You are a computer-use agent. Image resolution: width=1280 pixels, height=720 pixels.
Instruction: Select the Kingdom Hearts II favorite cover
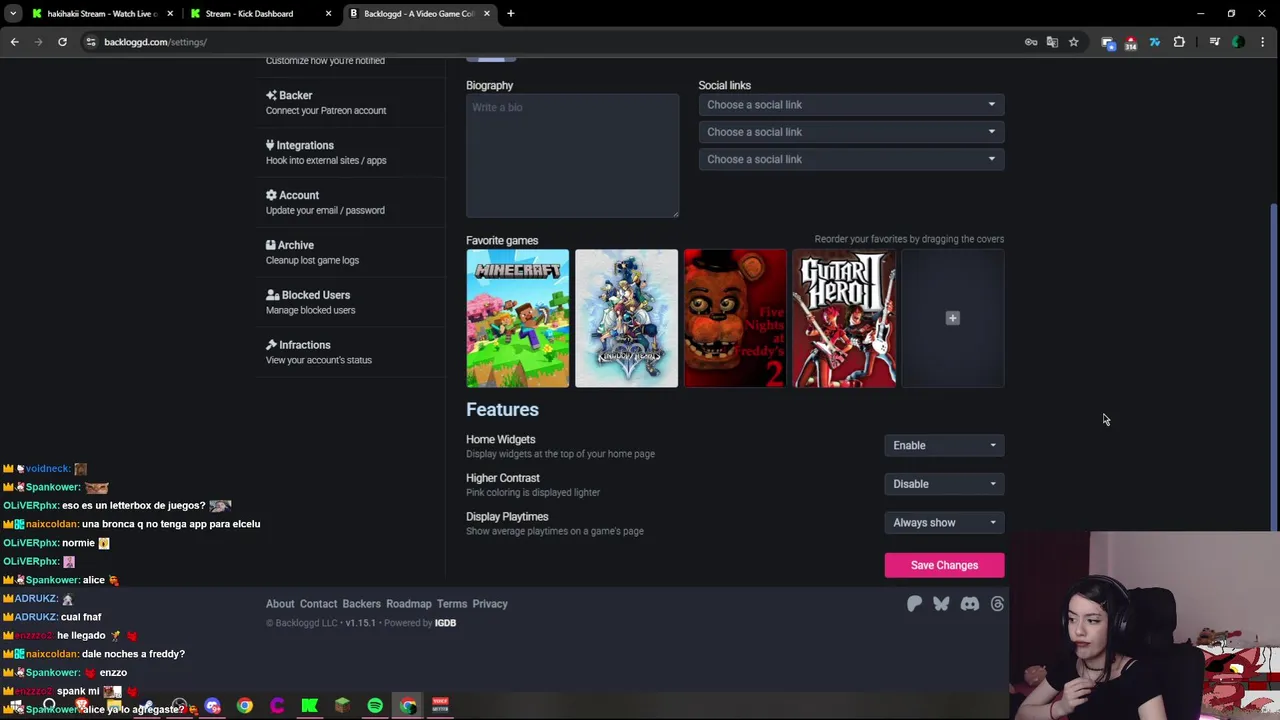pyautogui.click(x=626, y=318)
